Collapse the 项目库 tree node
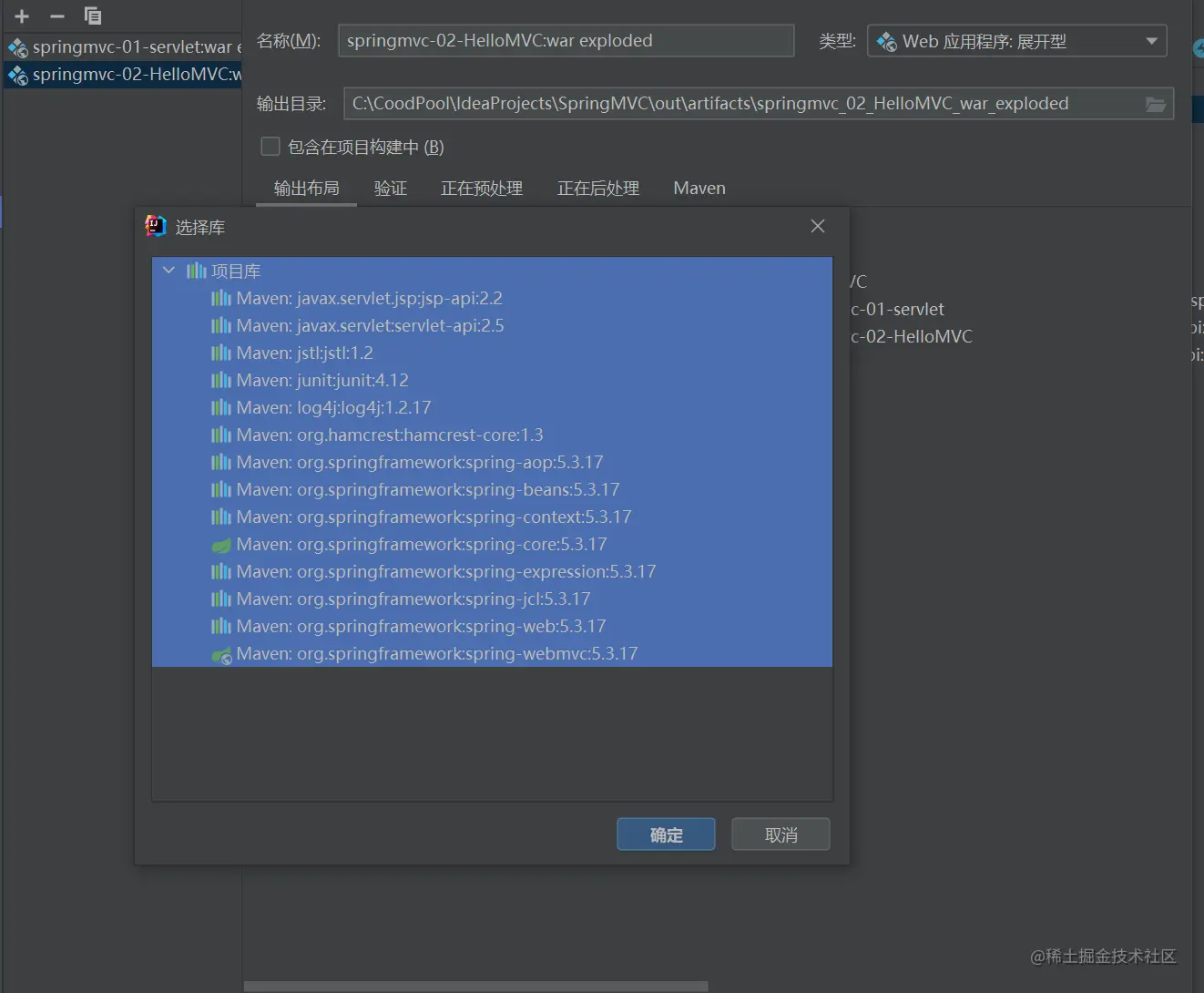This screenshot has height=993, width=1204. pos(168,271)
